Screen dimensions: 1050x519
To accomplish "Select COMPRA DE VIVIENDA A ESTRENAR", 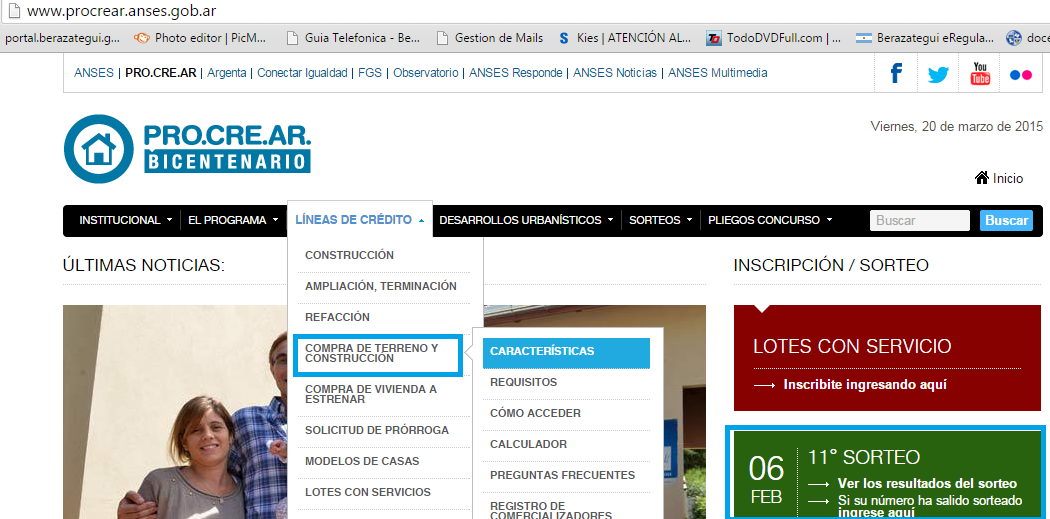I will coord(371,394).
